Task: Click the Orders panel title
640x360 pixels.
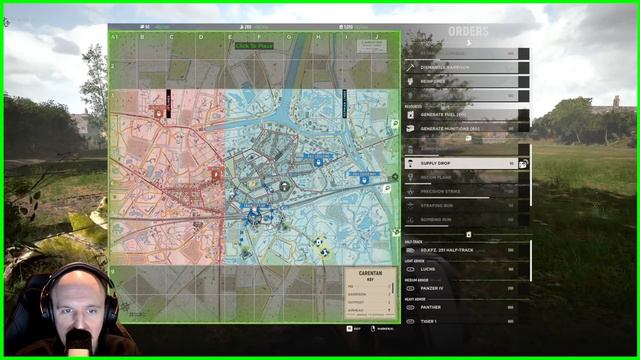Action: point(468,31)
